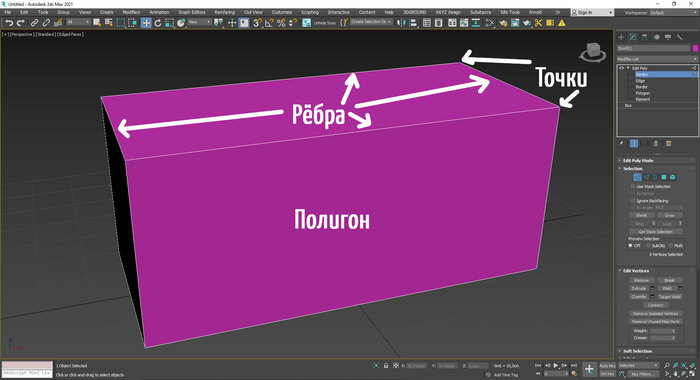Select the Multi preview selection radio
This screenshot has height=380, width=700.
tap(671, 246)
